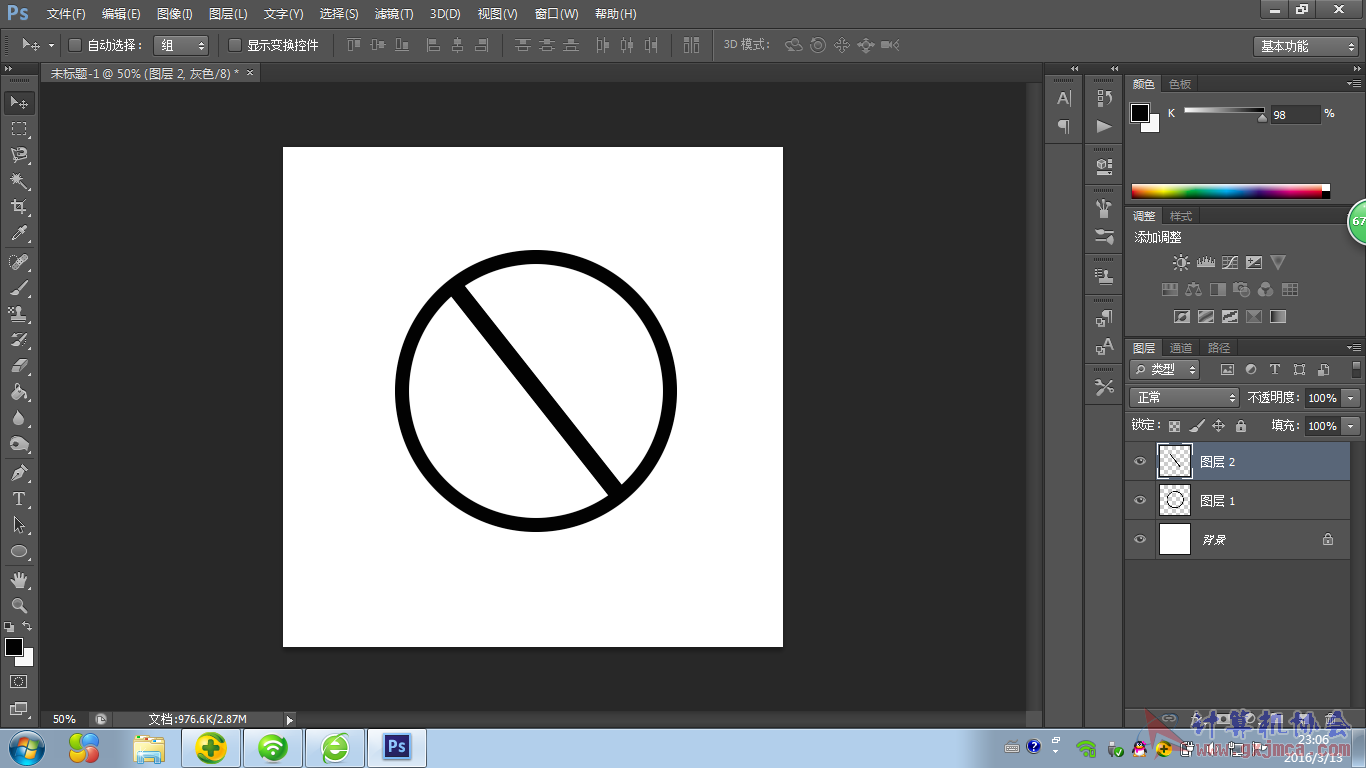Select the Magic Wand tool
The image size is (1366, 768).
[x=19, y=181]
